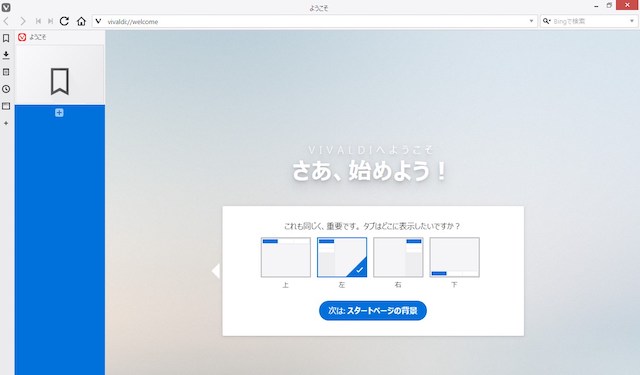Go to the previous welcome step arrow

[x=216, y=271]
